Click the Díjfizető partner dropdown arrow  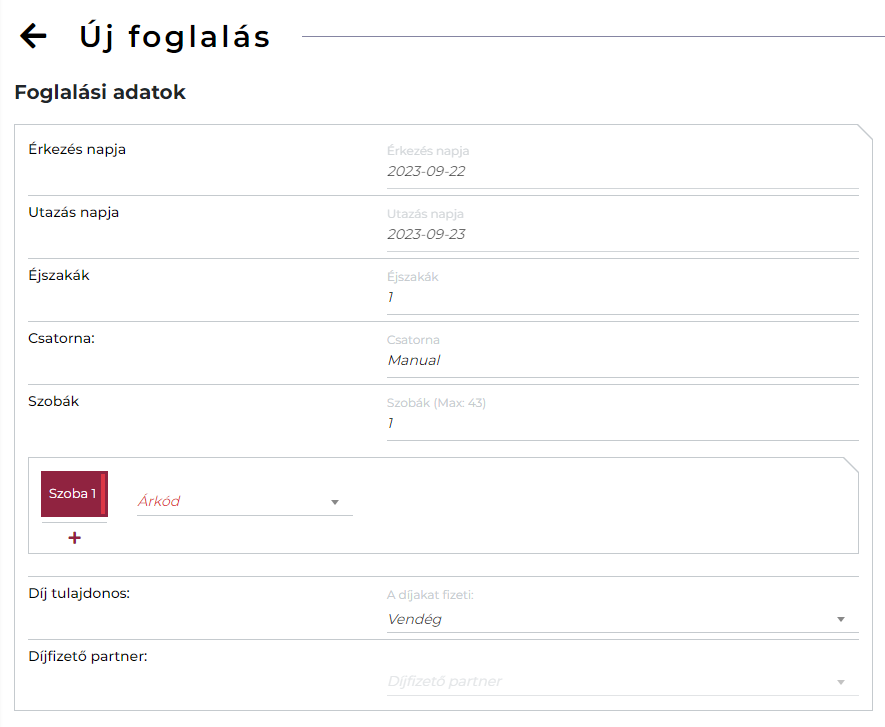click(841, 682)
